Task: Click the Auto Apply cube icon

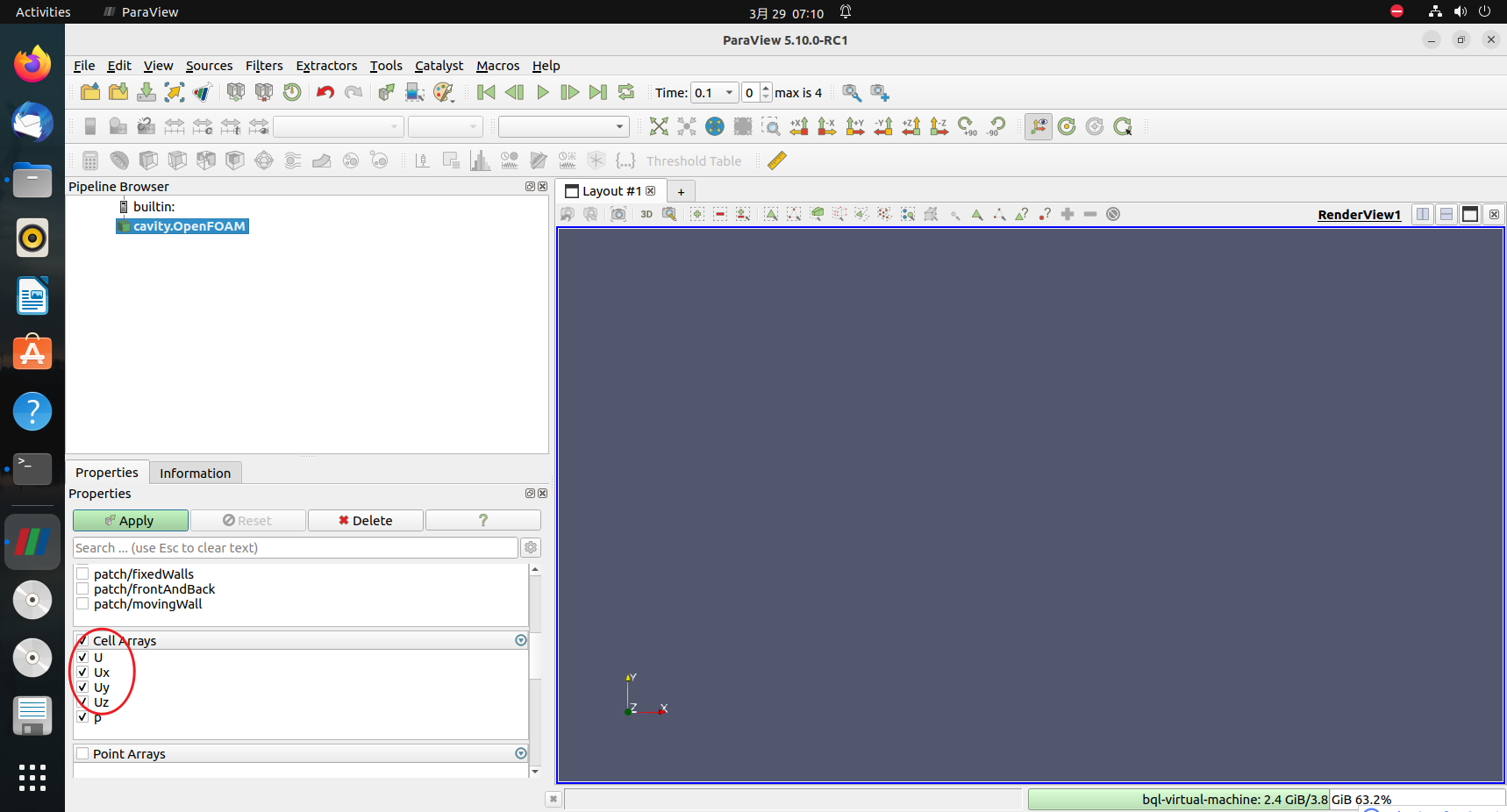Action: [387, 92]
